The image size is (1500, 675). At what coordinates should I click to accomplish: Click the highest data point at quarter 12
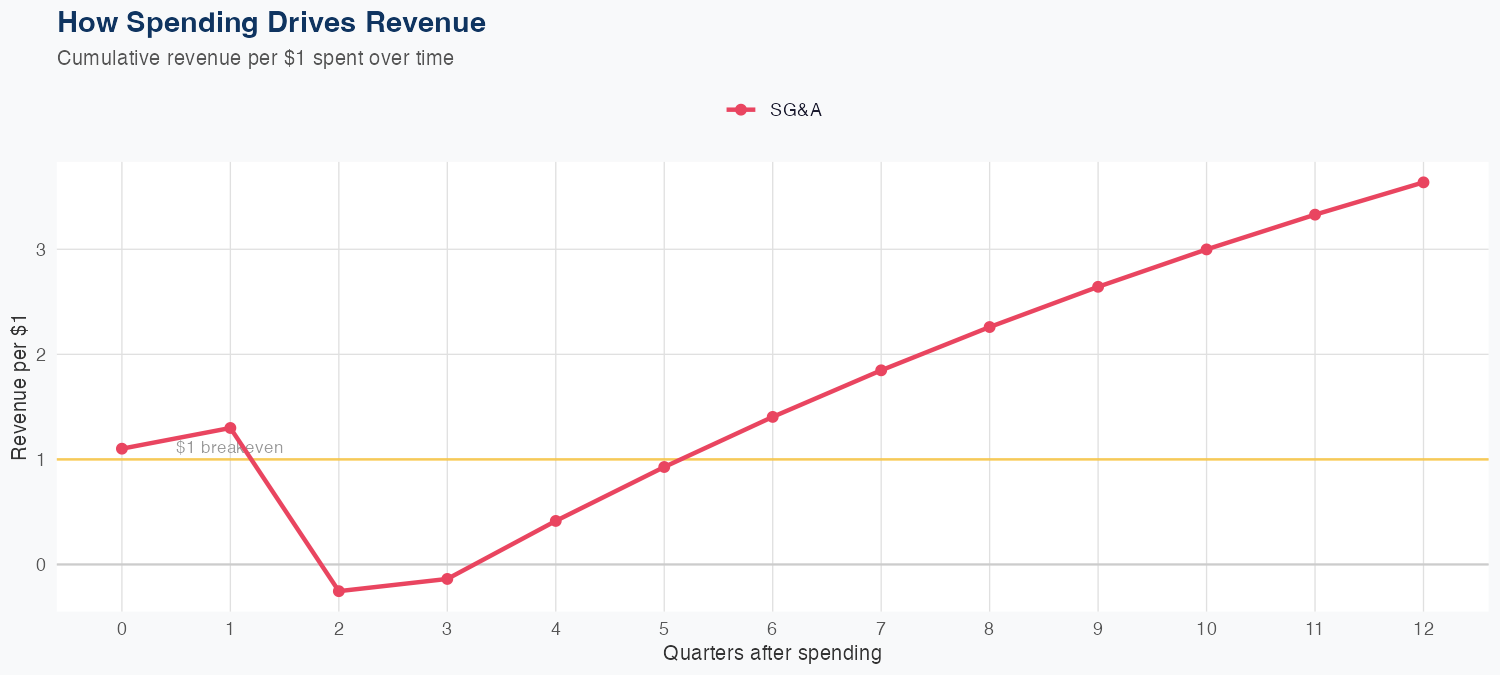[x=1423, y=182]
